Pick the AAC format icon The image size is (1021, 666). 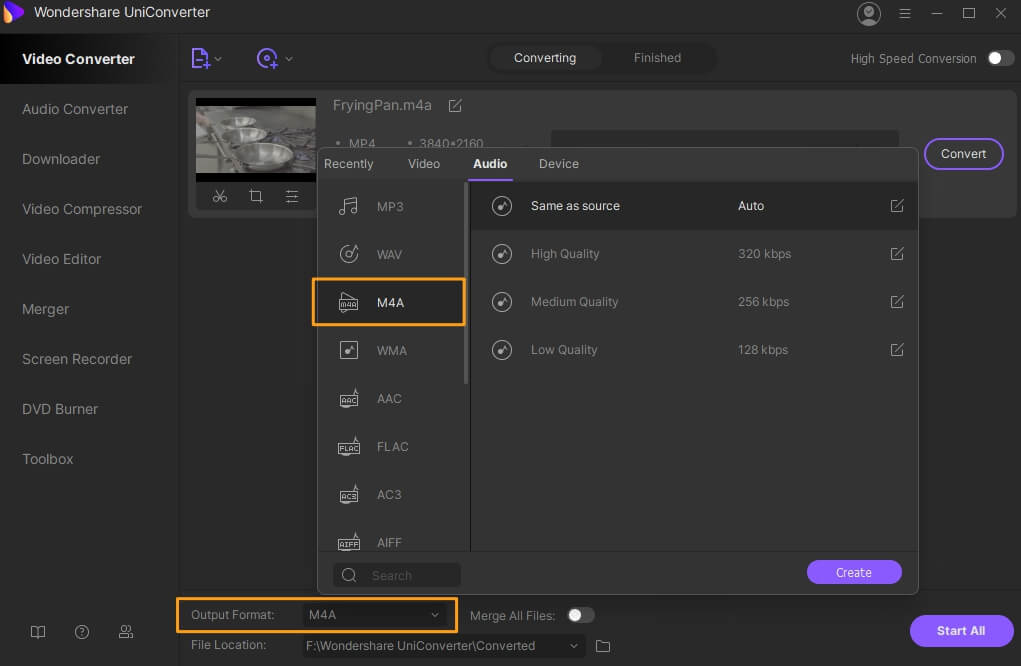348,398
